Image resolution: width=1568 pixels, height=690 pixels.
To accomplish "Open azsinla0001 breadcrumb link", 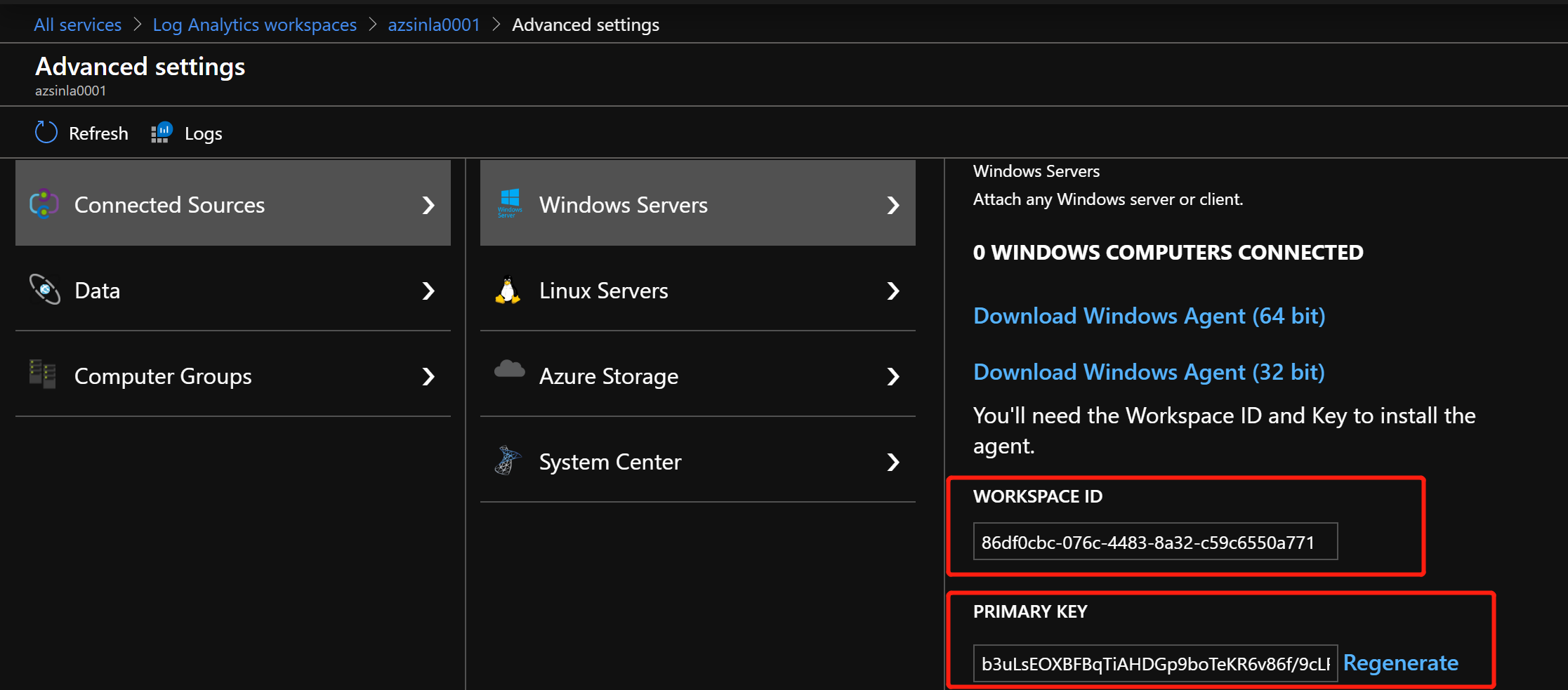I will pos(434,25).
